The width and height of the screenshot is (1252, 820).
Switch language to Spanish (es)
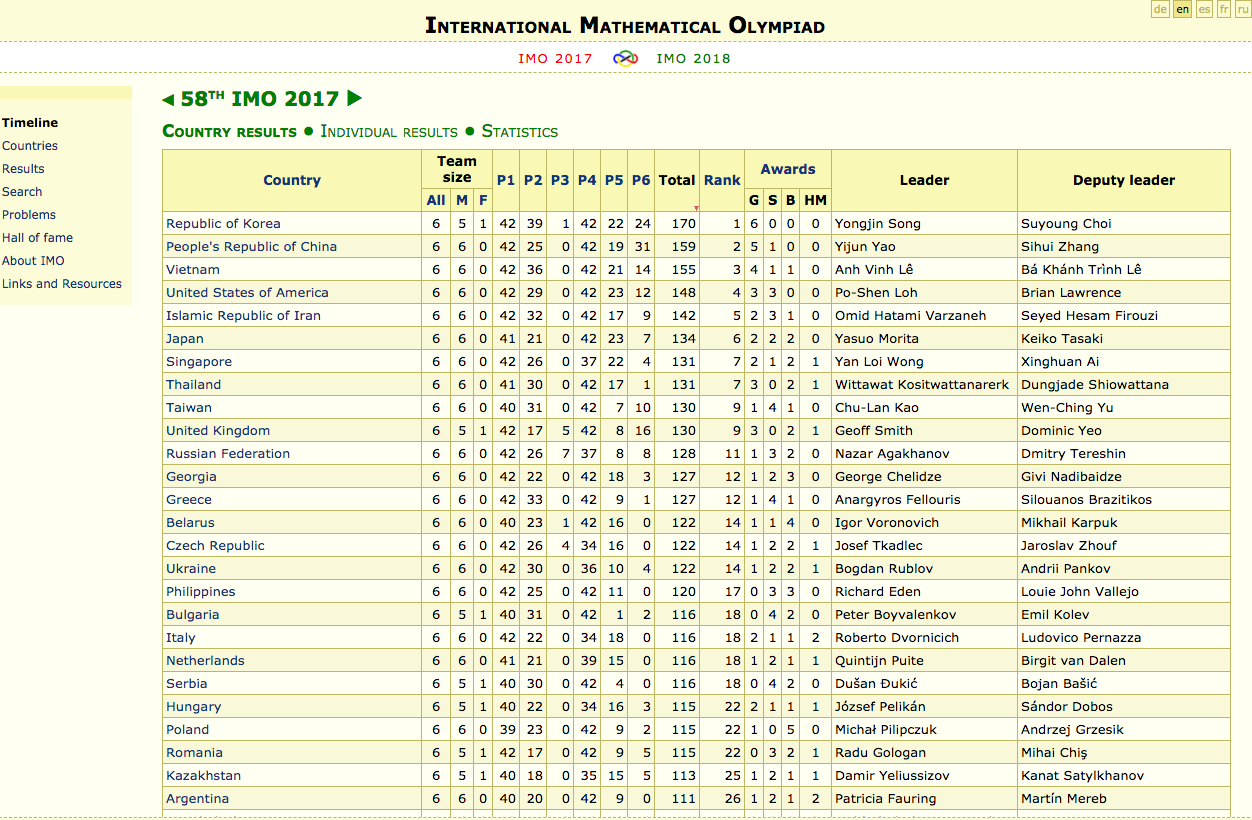[1204, 9]
